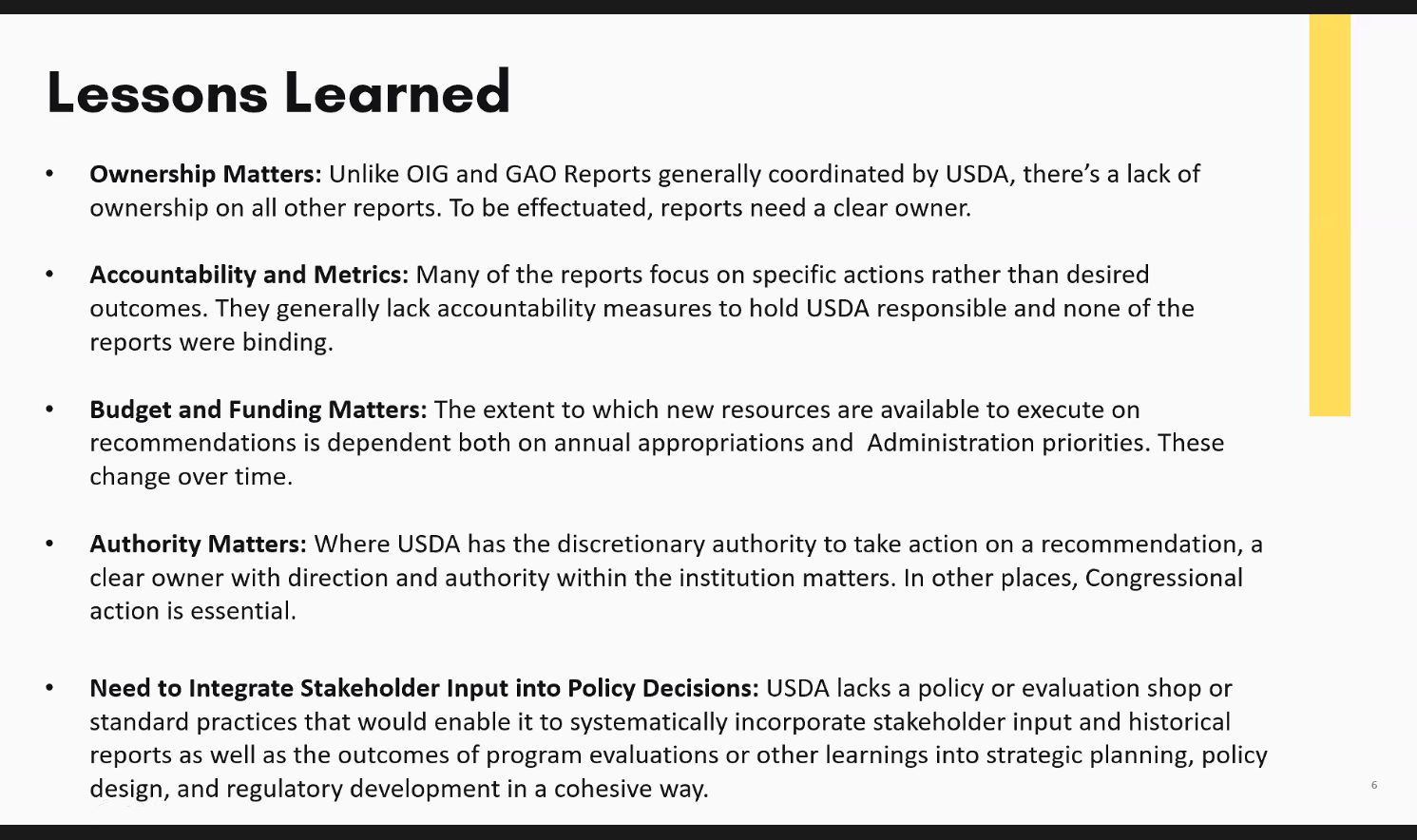Select the "Authority Matters:" bold heading
Viewport: 1417px width, 840px height.
coord(198,544)
